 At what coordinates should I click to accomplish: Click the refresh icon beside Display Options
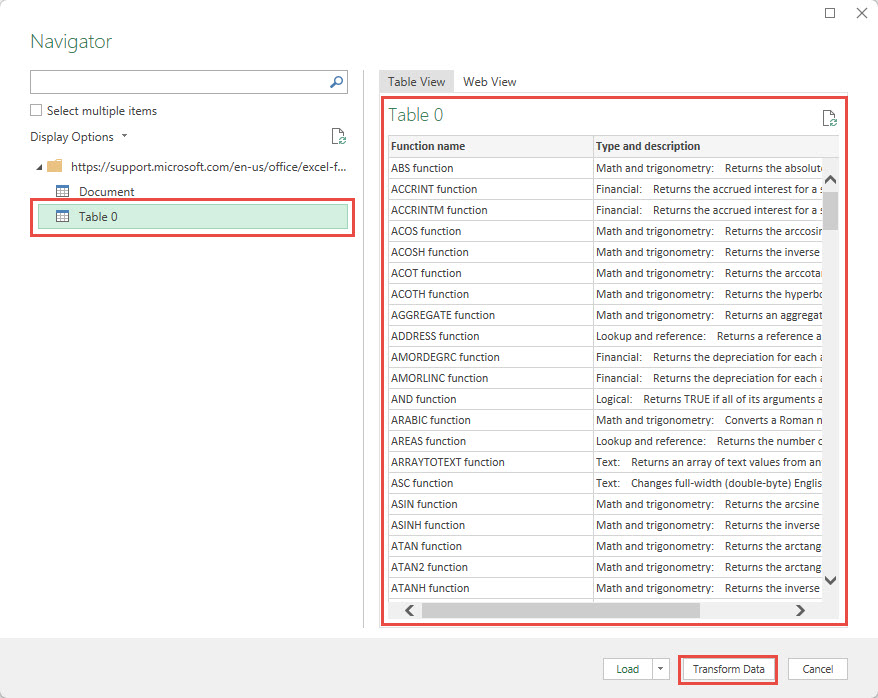[338, 137]
